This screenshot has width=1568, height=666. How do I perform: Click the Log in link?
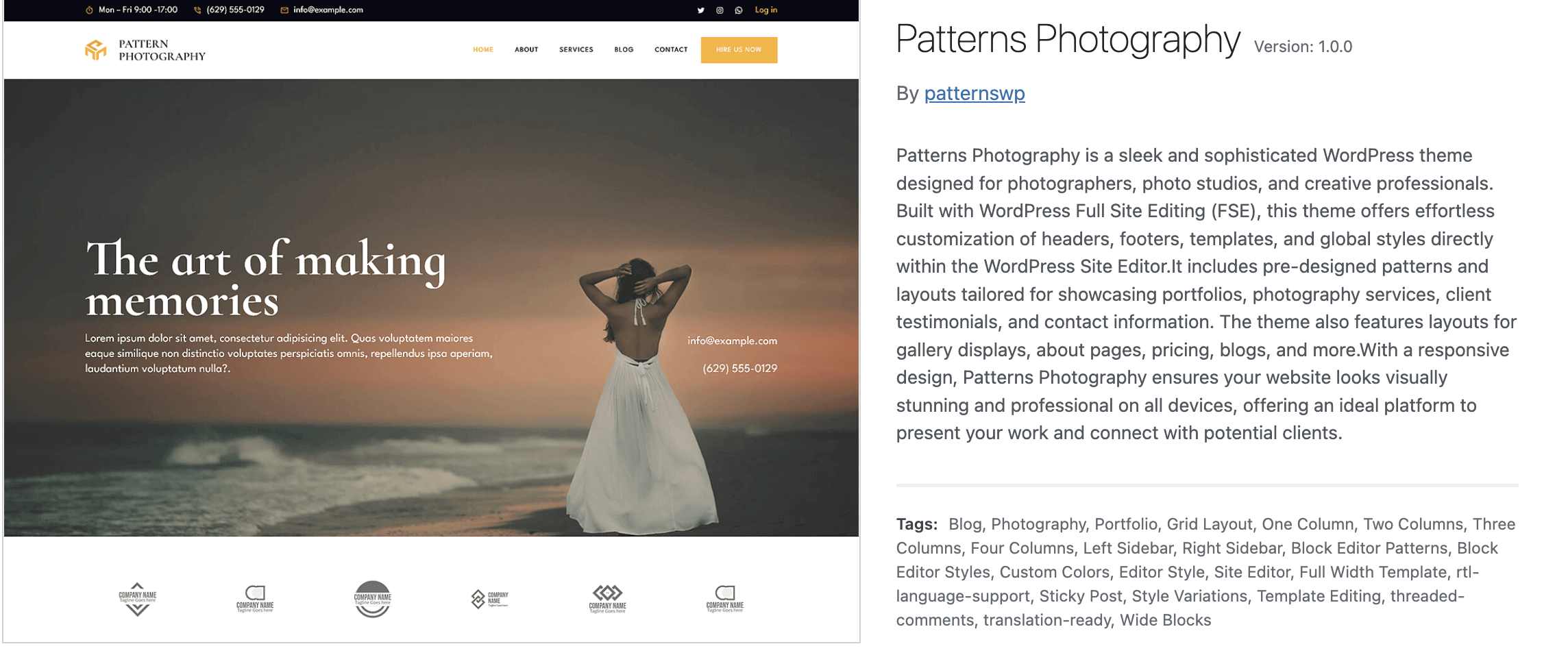[x=765, y=10]
